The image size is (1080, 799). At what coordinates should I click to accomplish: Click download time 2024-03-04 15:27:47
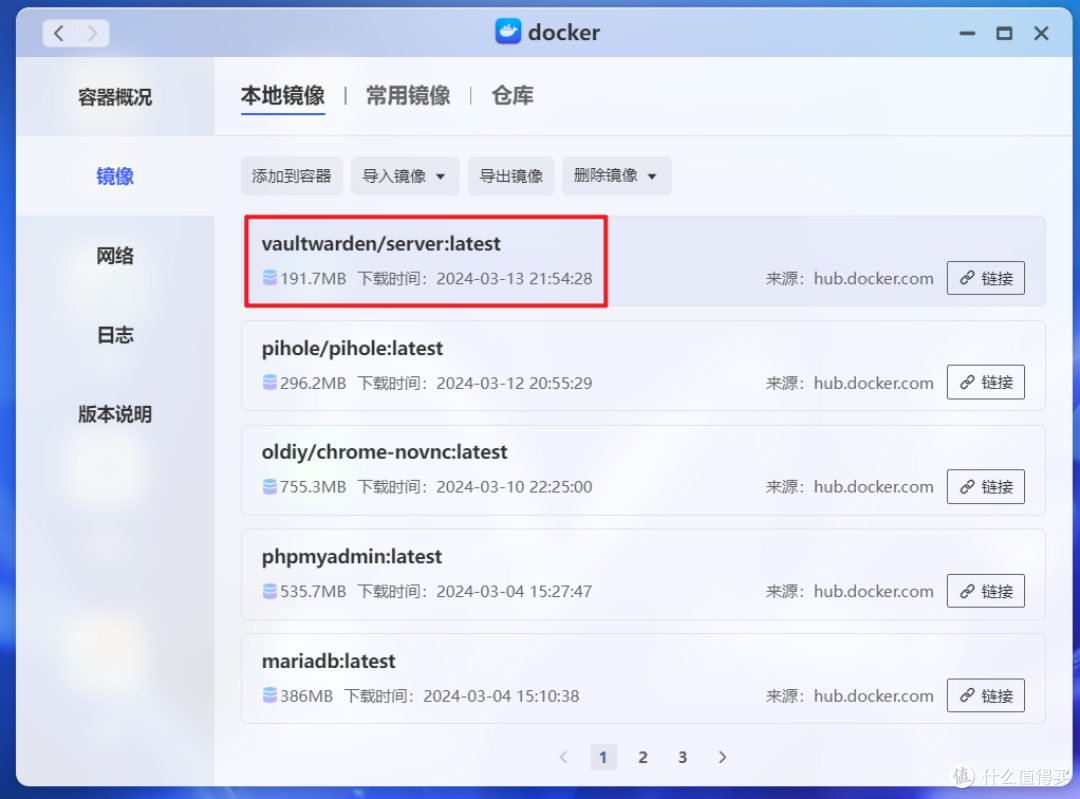(514, 592)
